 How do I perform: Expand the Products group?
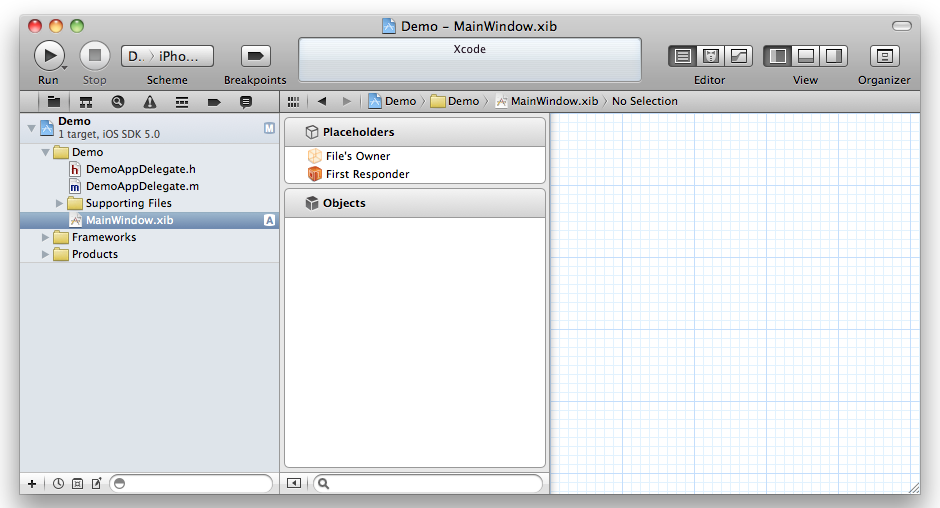tap(45, 254)
